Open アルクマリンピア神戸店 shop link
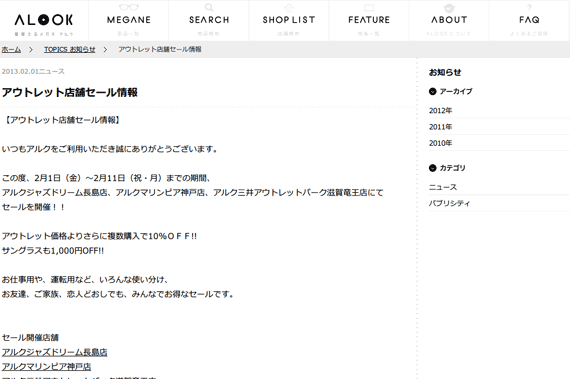This screenshot has height=379, width=570. coord(46,367)
